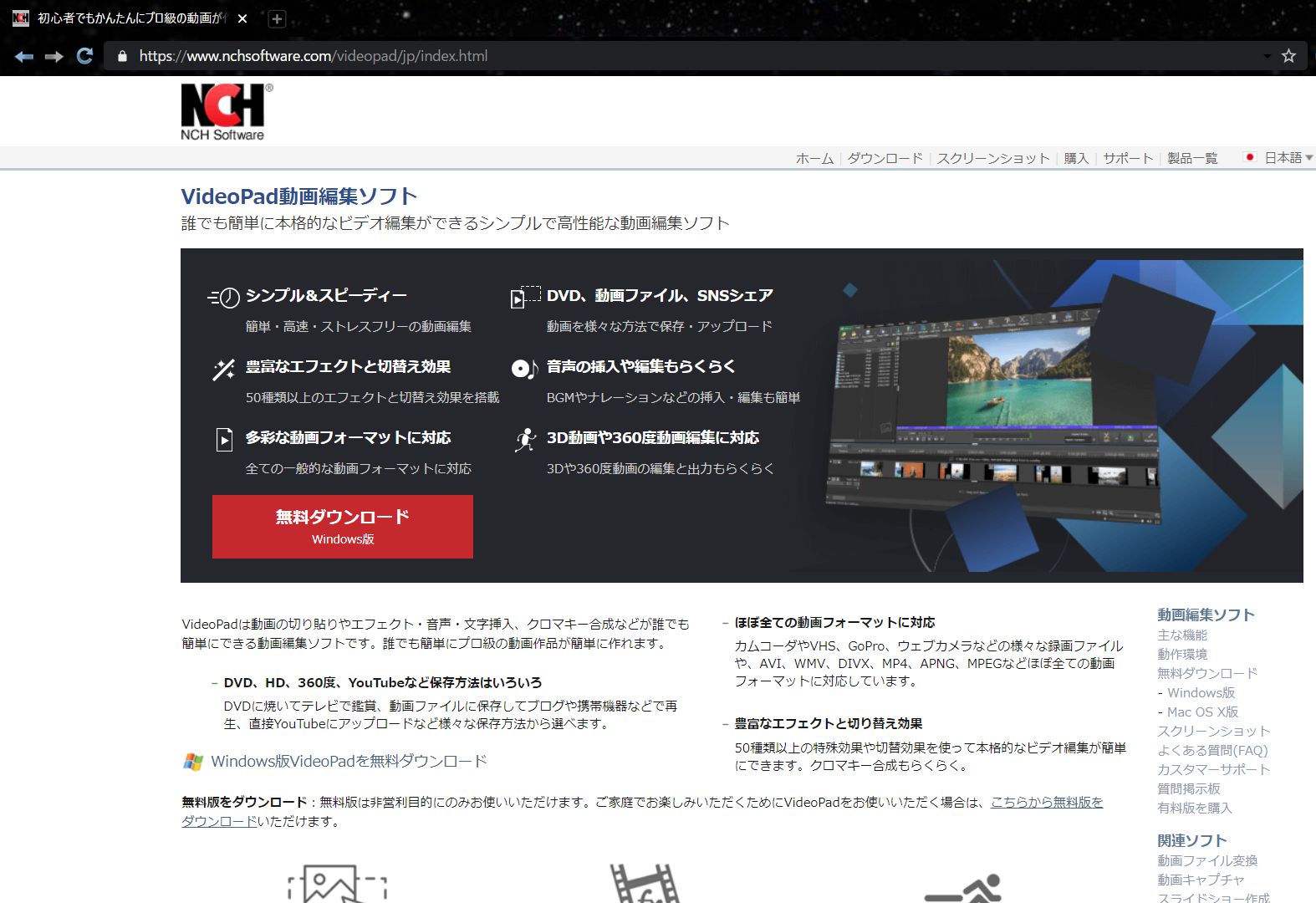Click the stopwatch icon beside シンプル&スピーディー

223,298
